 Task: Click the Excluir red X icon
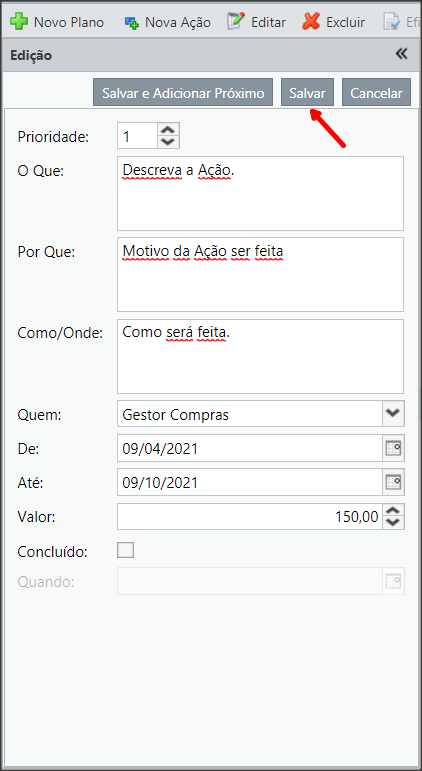tap(311, 22)
